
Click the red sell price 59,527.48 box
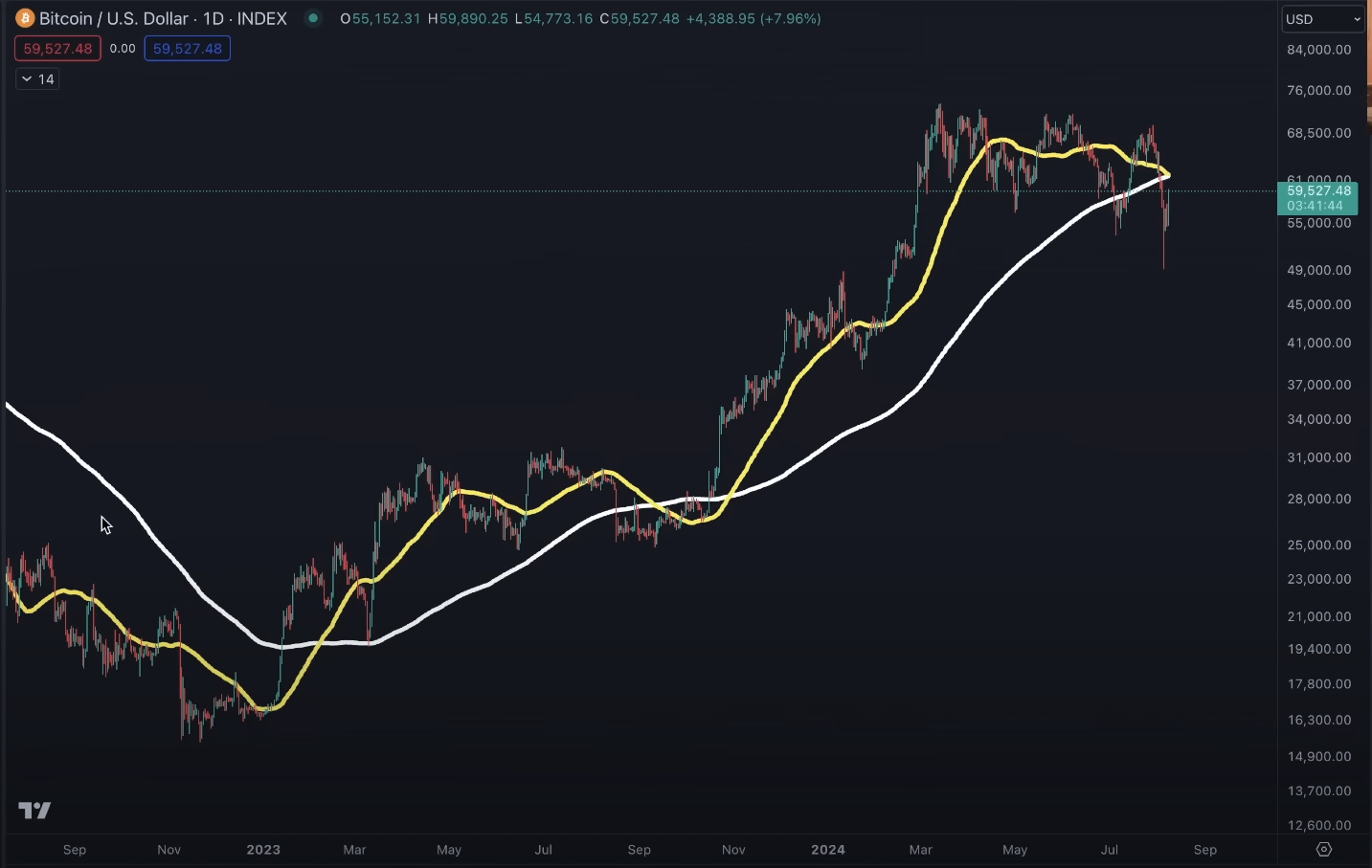point(57,49)
